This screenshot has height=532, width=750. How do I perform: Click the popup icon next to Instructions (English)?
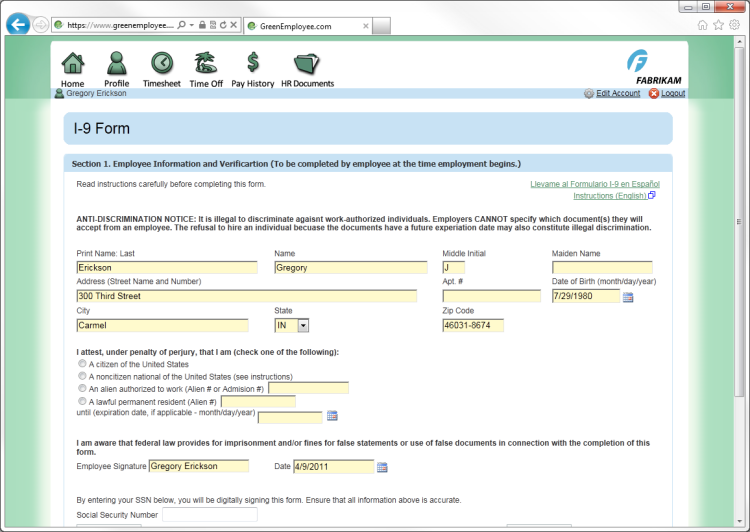[651, 195]
